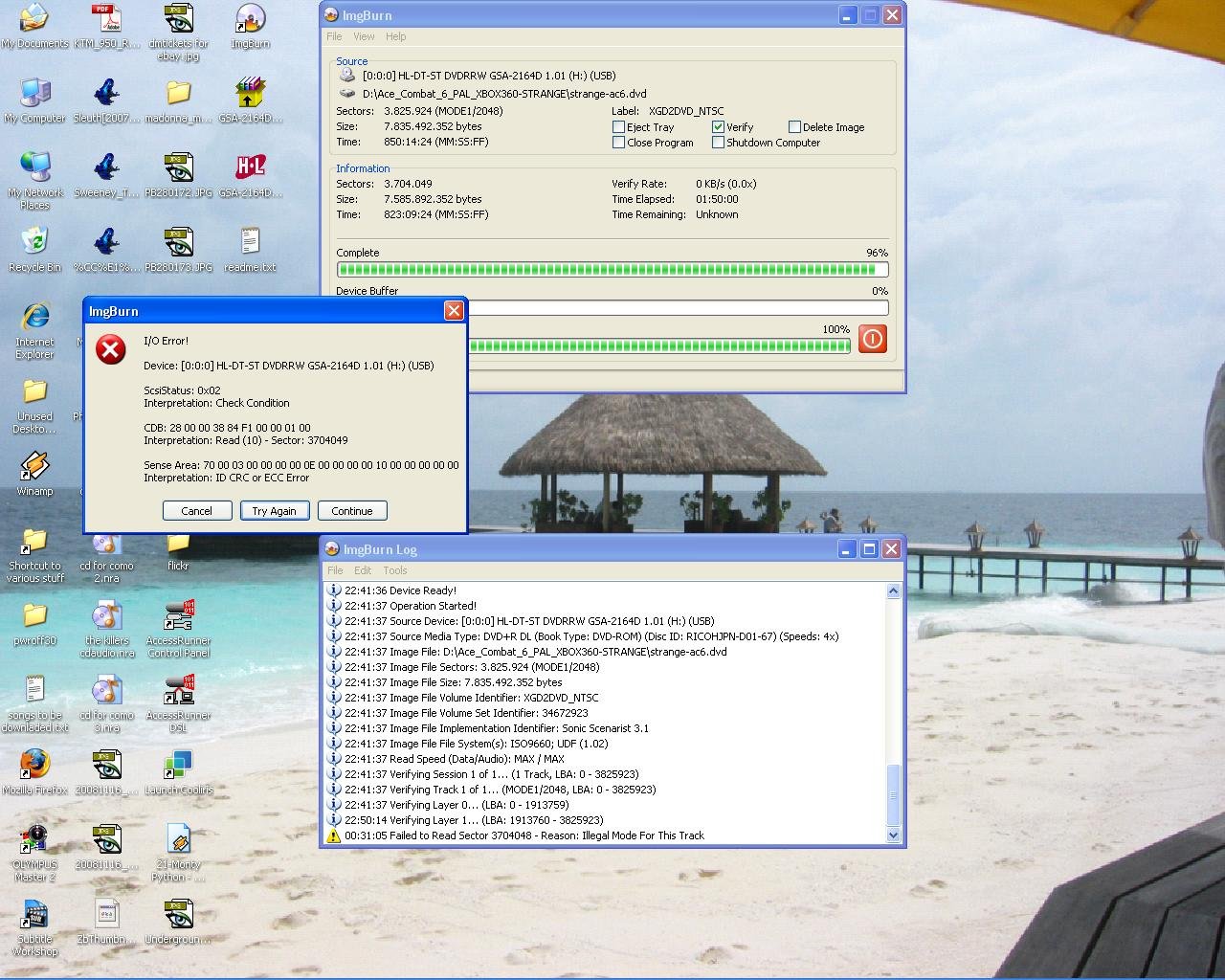1225x980 pixels.
Task: Maximize the ImgBurn Log window
Action: point(869,548)
